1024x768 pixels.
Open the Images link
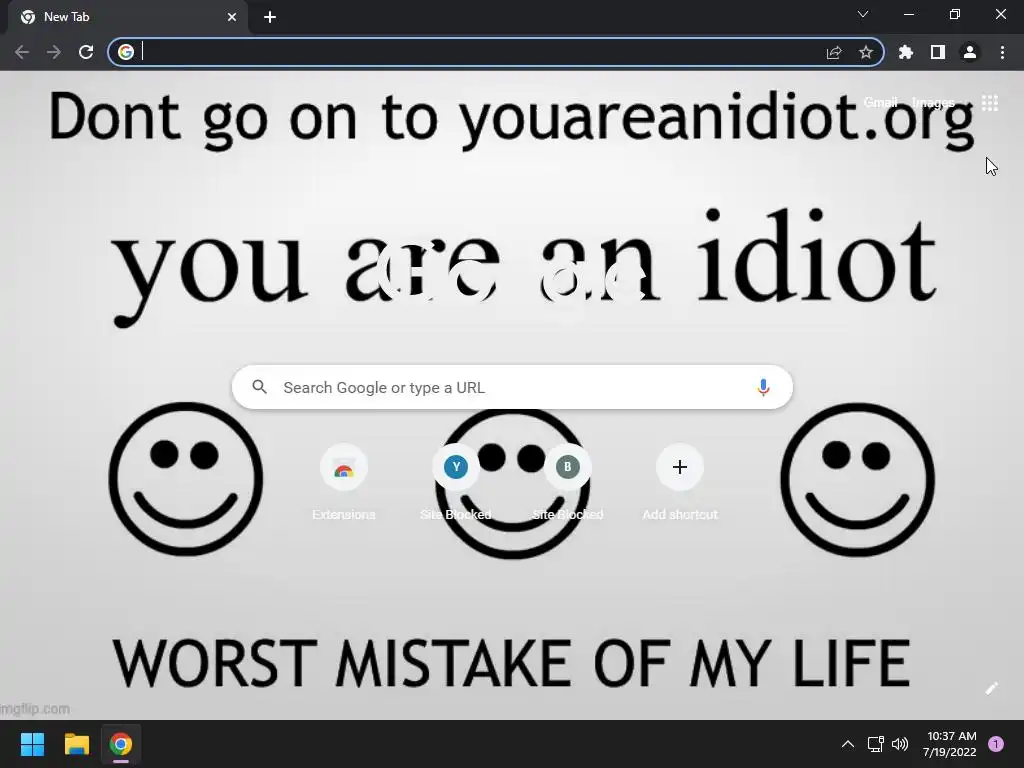[x=933, y=103]
